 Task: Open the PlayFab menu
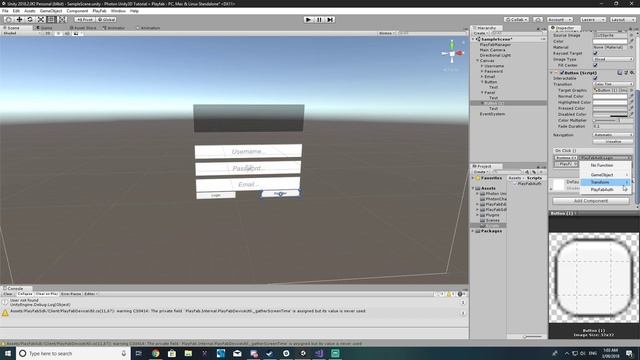99,11
